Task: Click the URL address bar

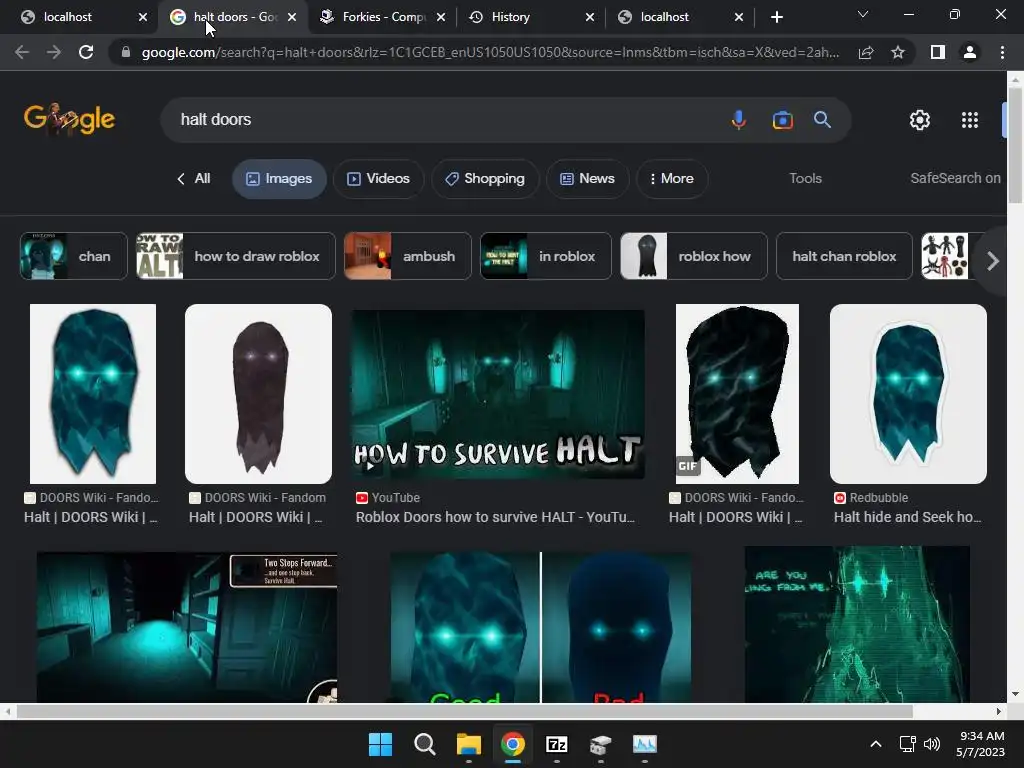Action: (x=490, y=52)
